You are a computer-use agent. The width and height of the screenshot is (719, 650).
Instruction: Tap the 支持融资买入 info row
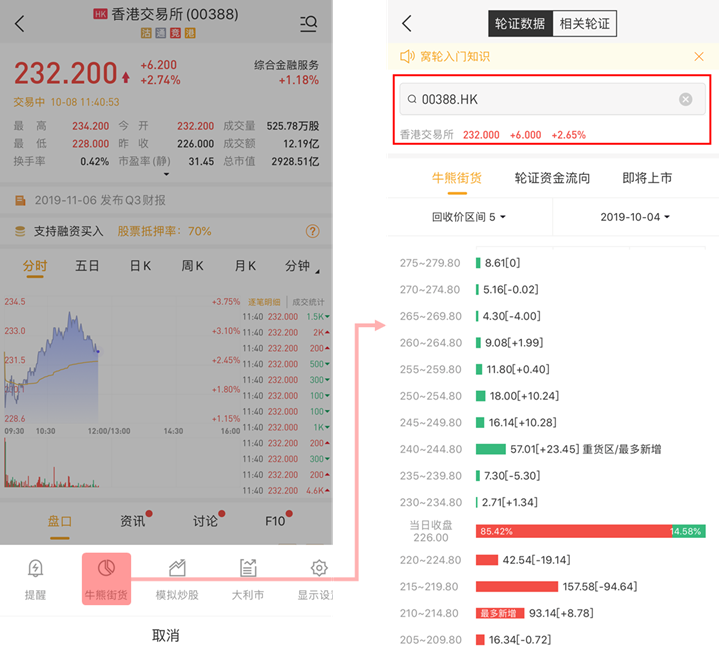tap(166, 231)
